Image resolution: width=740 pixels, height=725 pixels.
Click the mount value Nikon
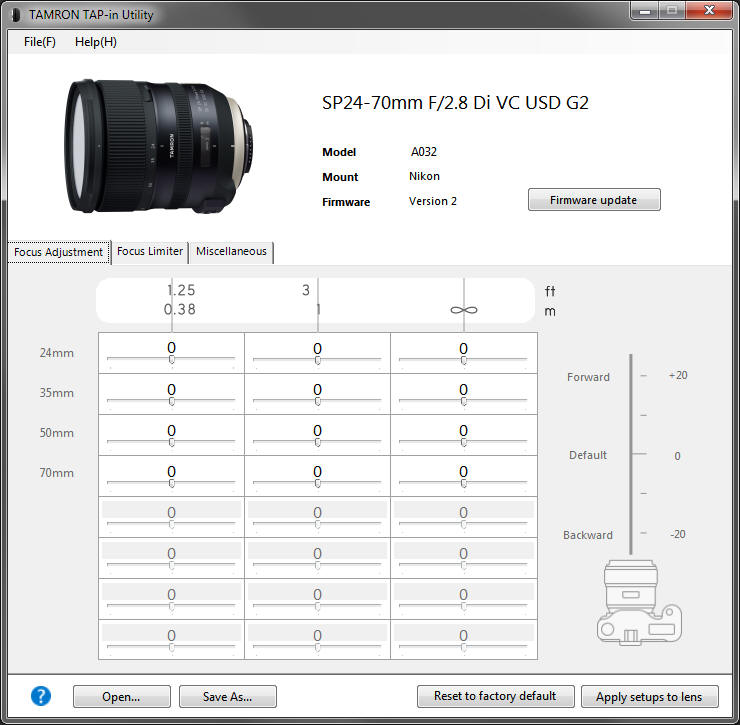tap(424, 176)
